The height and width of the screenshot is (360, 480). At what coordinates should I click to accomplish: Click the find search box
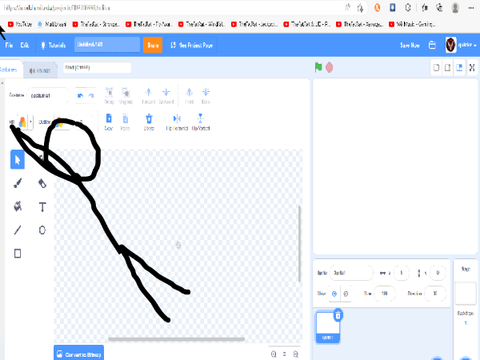[97, 68]
